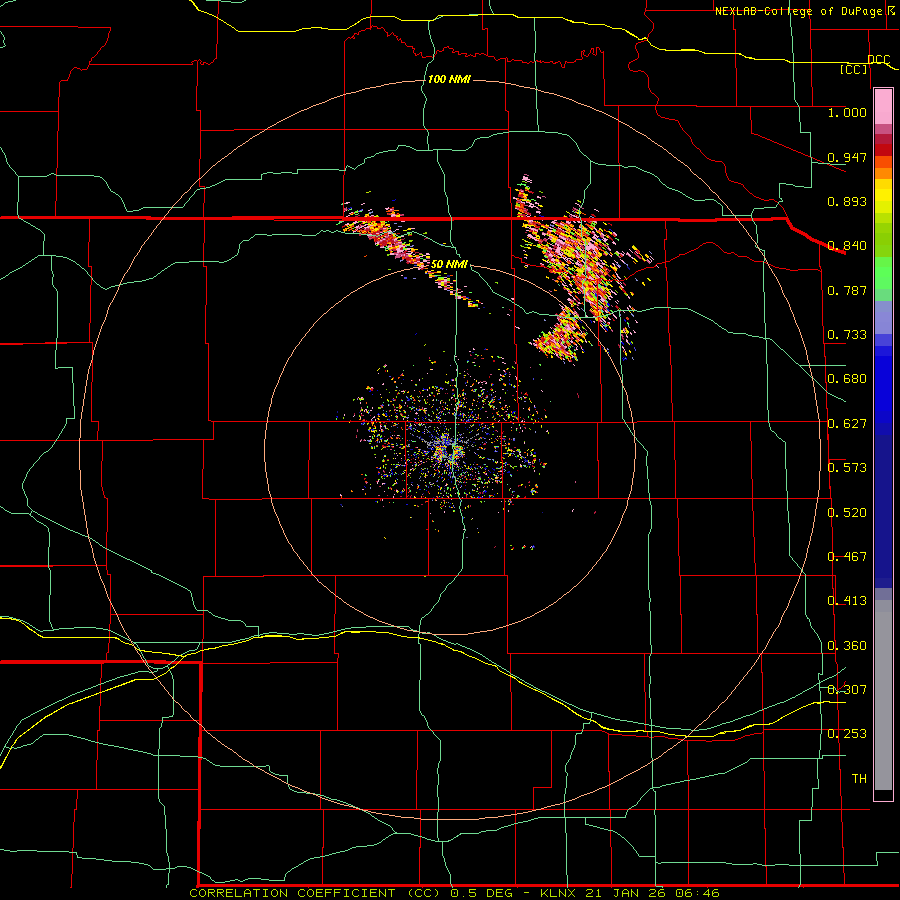Select the 0.733 scale value
Image resolution: width=900 pixels, height=900 pixels.
[x=847, y=335]
